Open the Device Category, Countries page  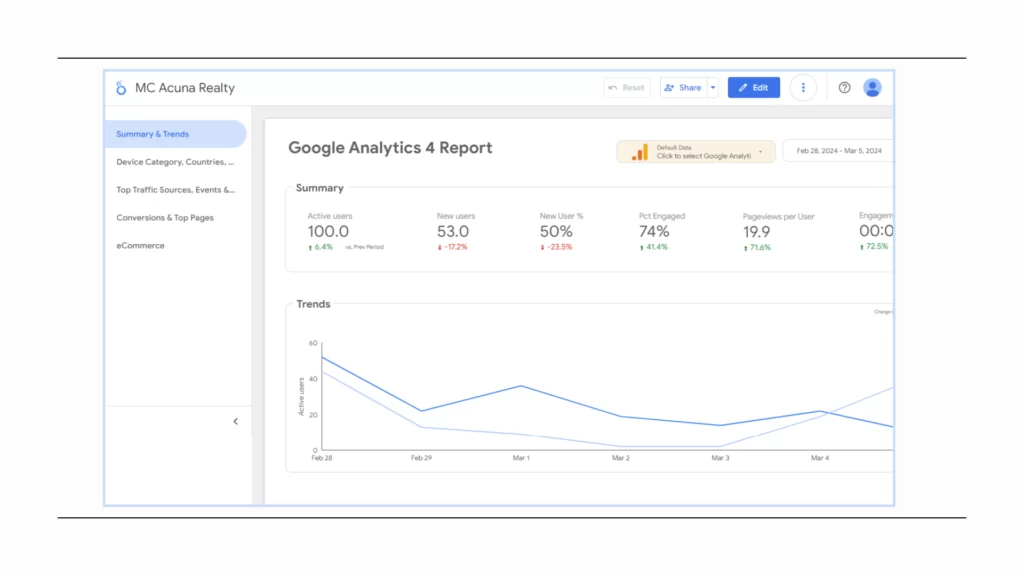[175, 162]
